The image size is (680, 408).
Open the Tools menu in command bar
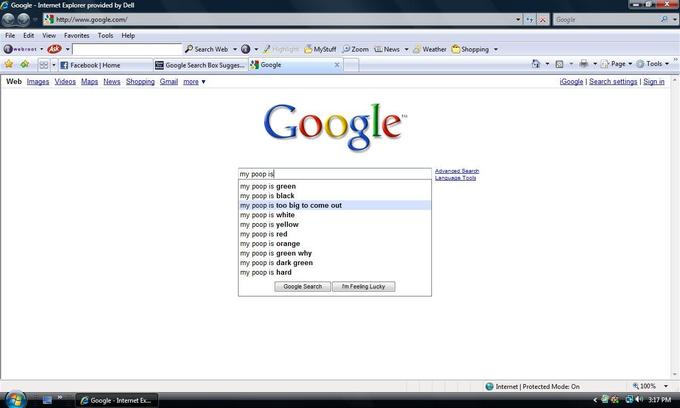point(653,64)
